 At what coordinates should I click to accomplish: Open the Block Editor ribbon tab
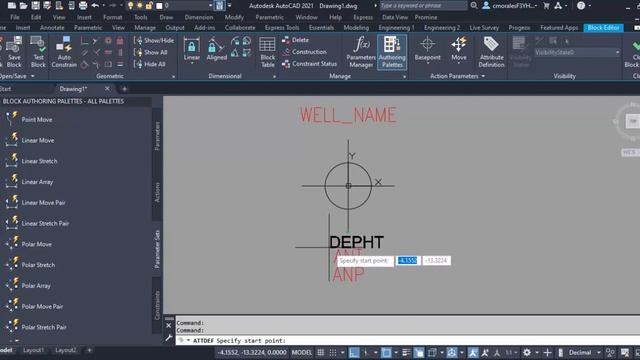coord(603,27)
